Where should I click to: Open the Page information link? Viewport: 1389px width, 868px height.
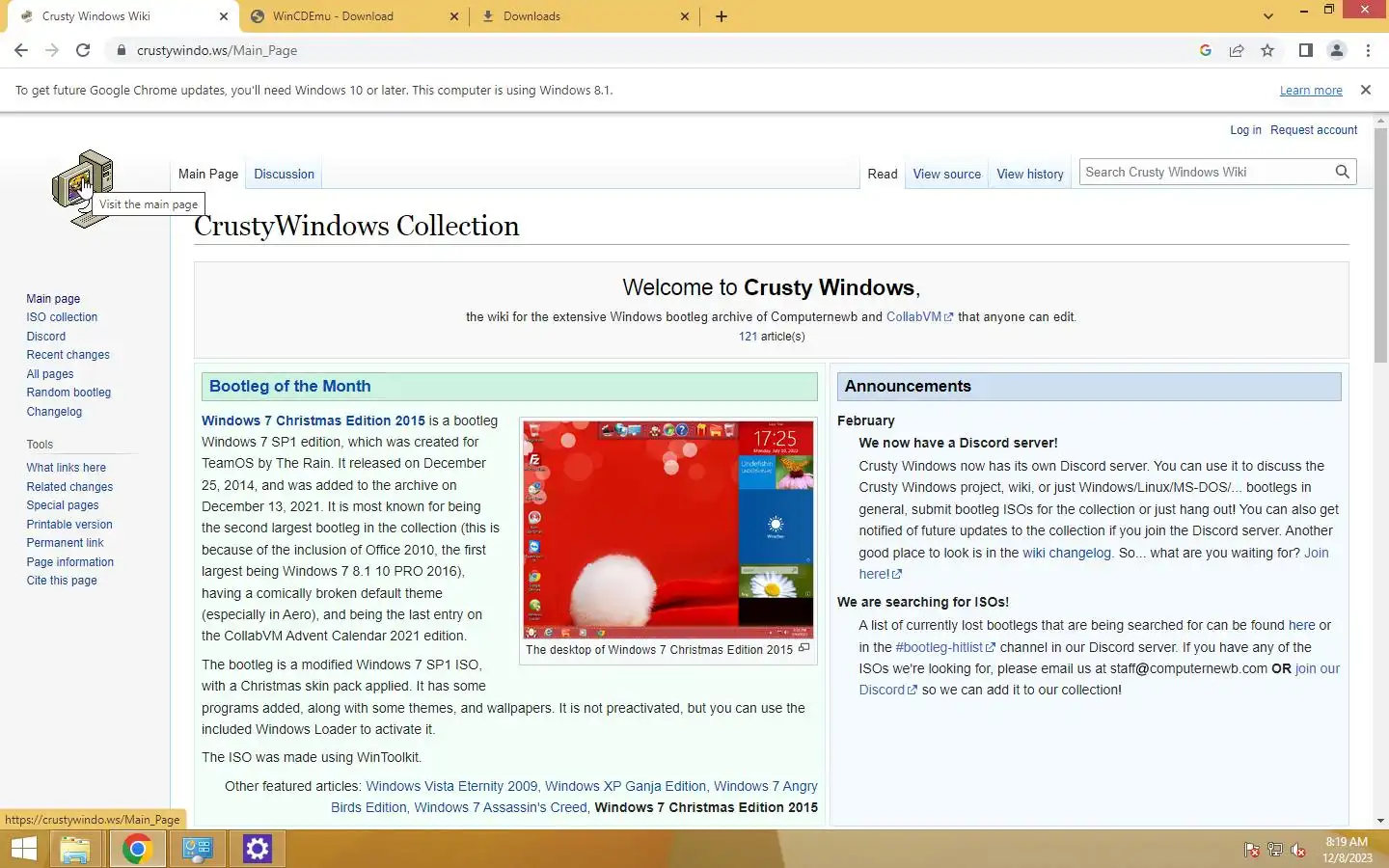[x=69, y=562]
